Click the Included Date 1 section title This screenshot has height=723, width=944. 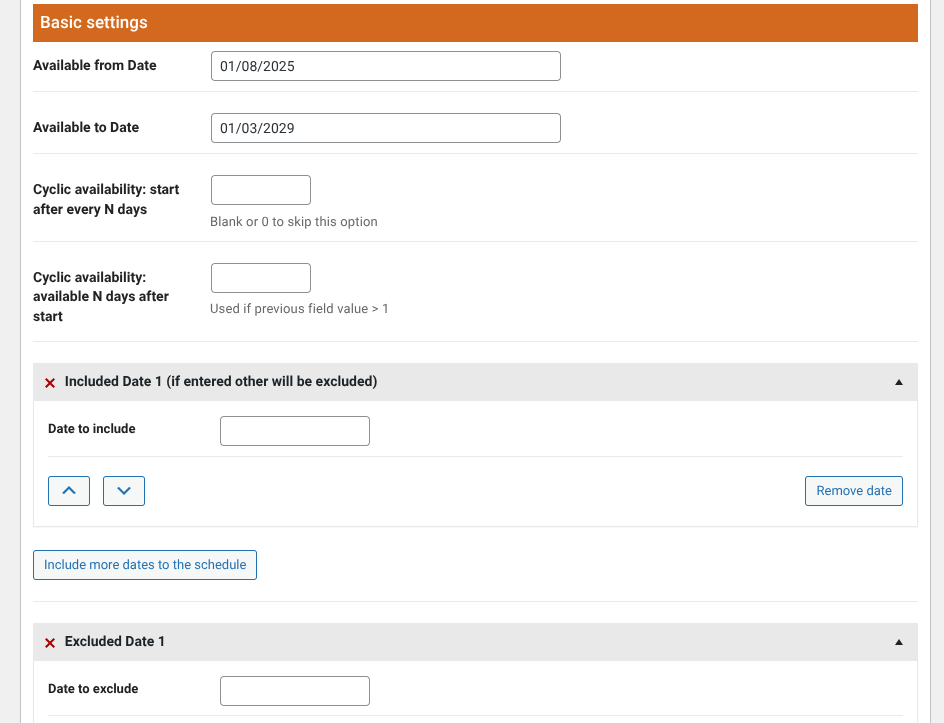pos(220,382)
